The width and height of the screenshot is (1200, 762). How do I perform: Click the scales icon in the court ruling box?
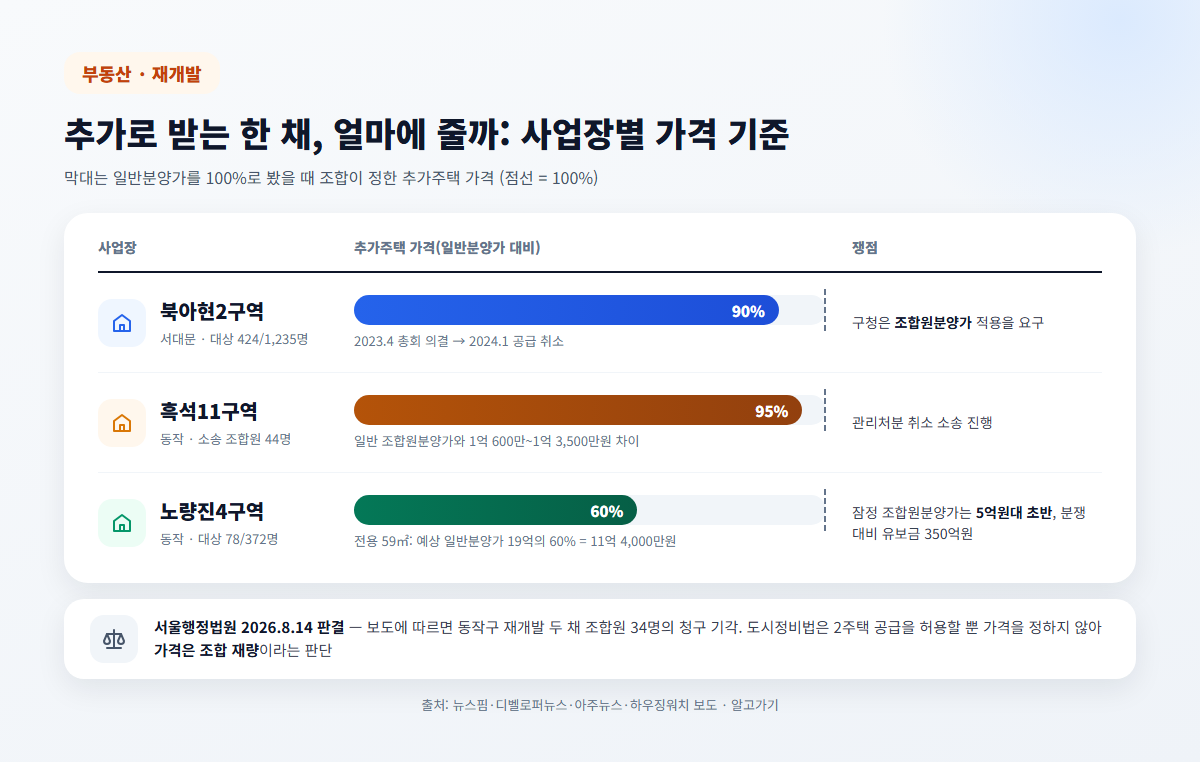click(114, 639)
